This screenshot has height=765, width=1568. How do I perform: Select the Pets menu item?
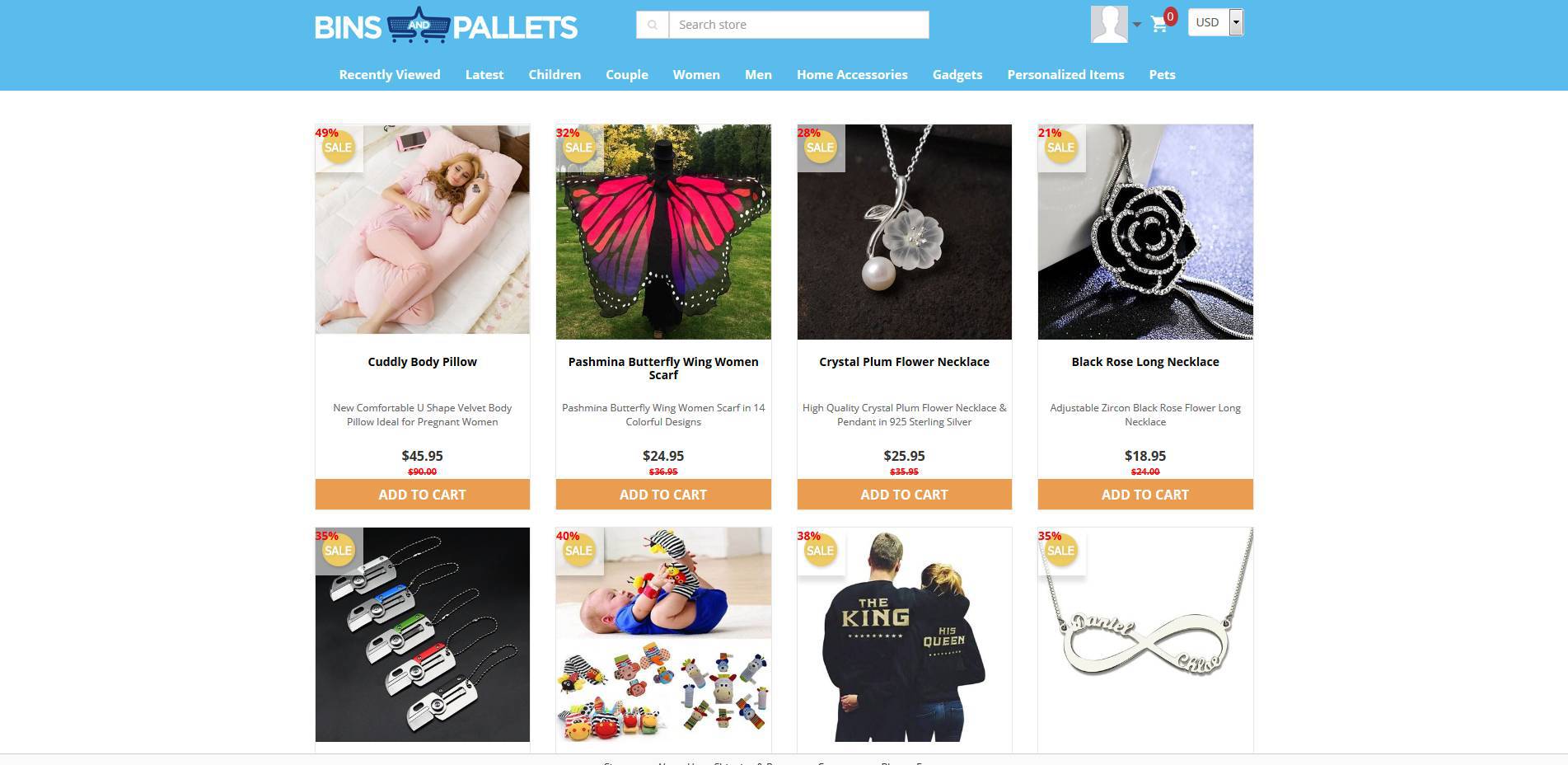pyautogui.click(x=1162, y=74)
